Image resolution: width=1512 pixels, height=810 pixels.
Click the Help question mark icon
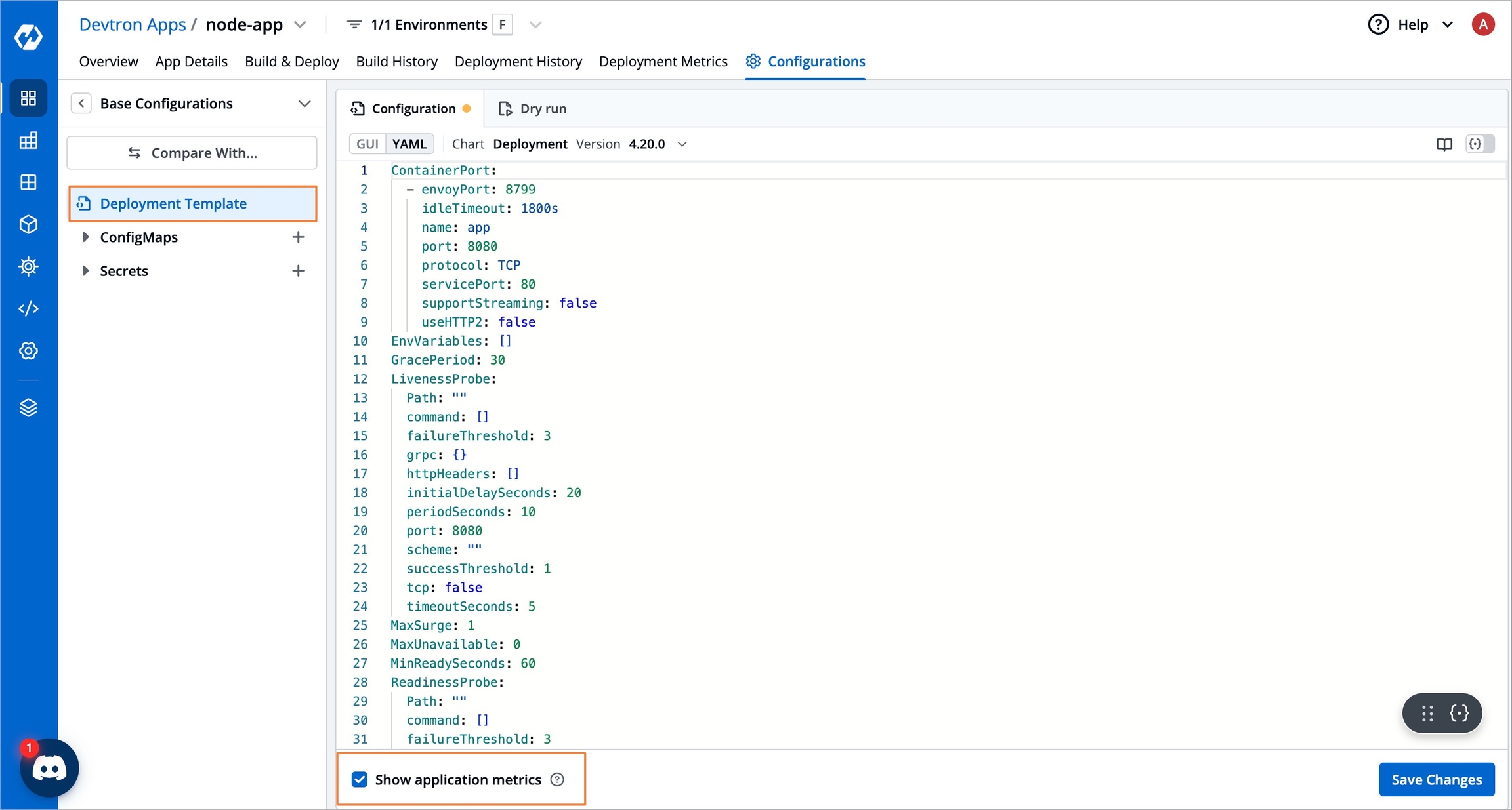click(1377, 25)
